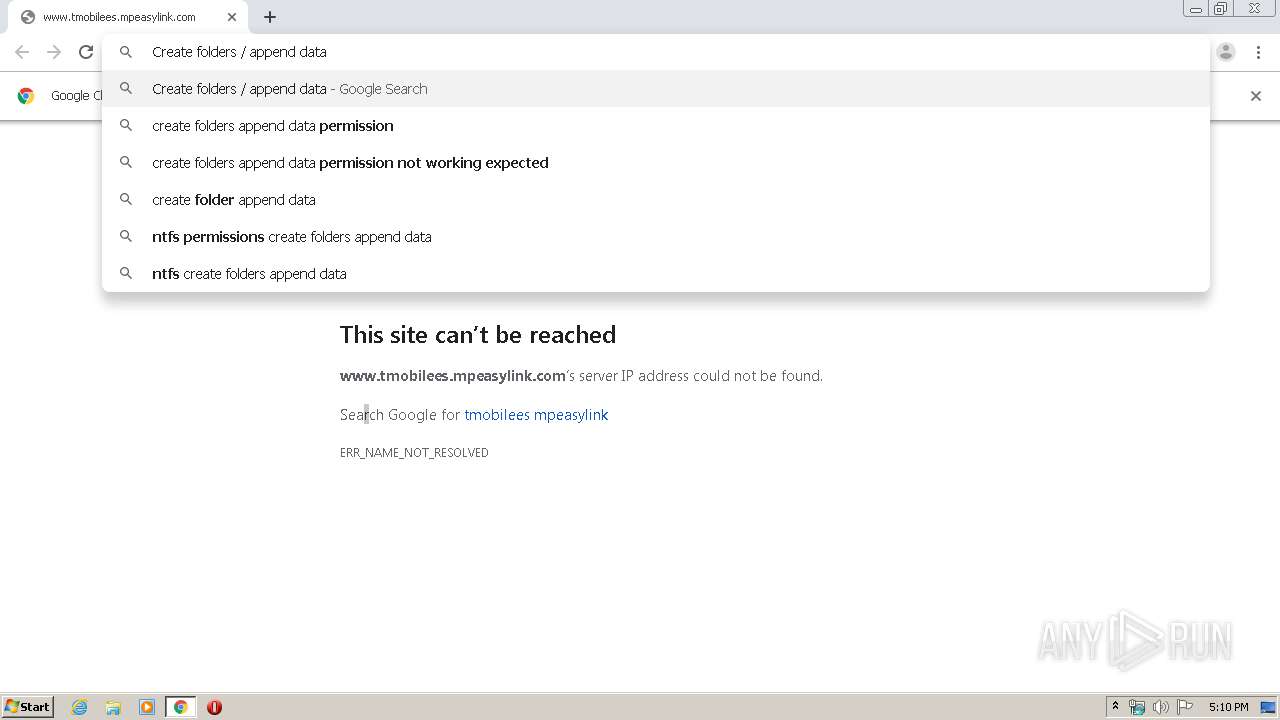This screenshot has height=720, width=1280.
Task: Open a new tab with plus icon
Action: pyautogui.click(x=270, y=17)
